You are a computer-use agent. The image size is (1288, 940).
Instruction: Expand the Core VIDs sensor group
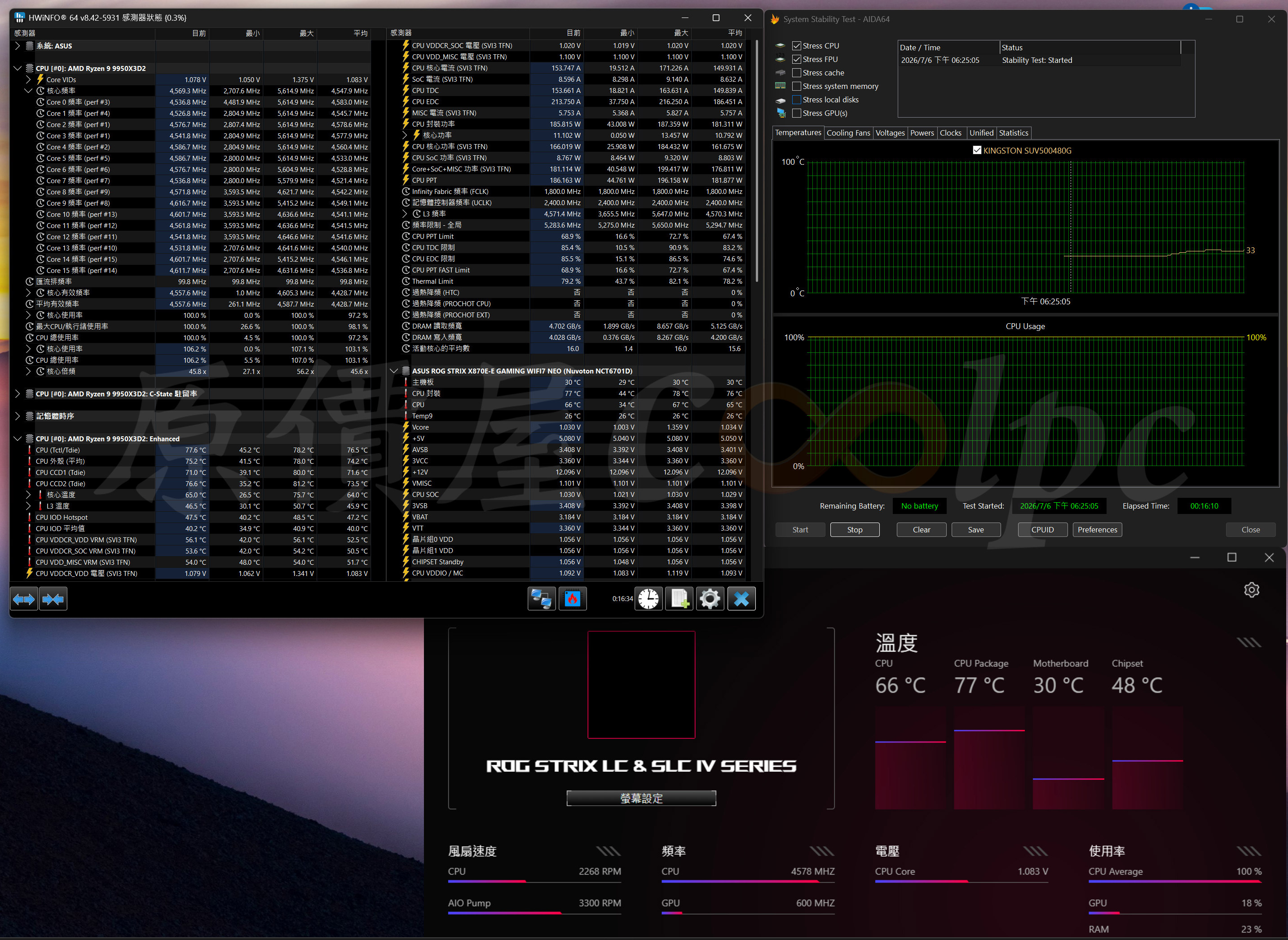28,79
